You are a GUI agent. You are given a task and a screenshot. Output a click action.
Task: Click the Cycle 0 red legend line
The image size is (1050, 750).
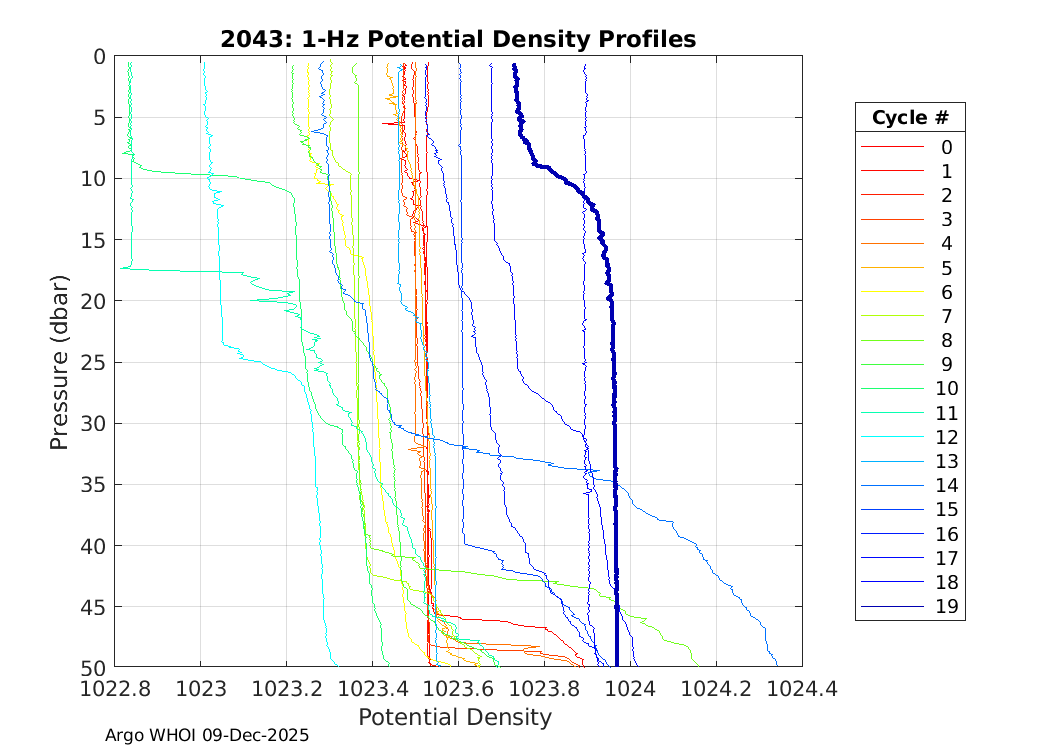[892, 147]
